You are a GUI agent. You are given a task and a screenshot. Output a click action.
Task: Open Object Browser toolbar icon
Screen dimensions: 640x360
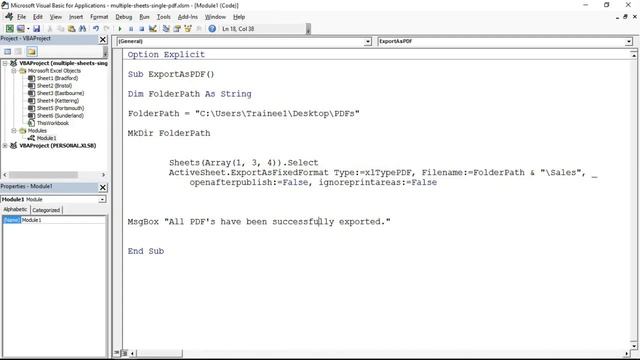click(x=188, y=29)
